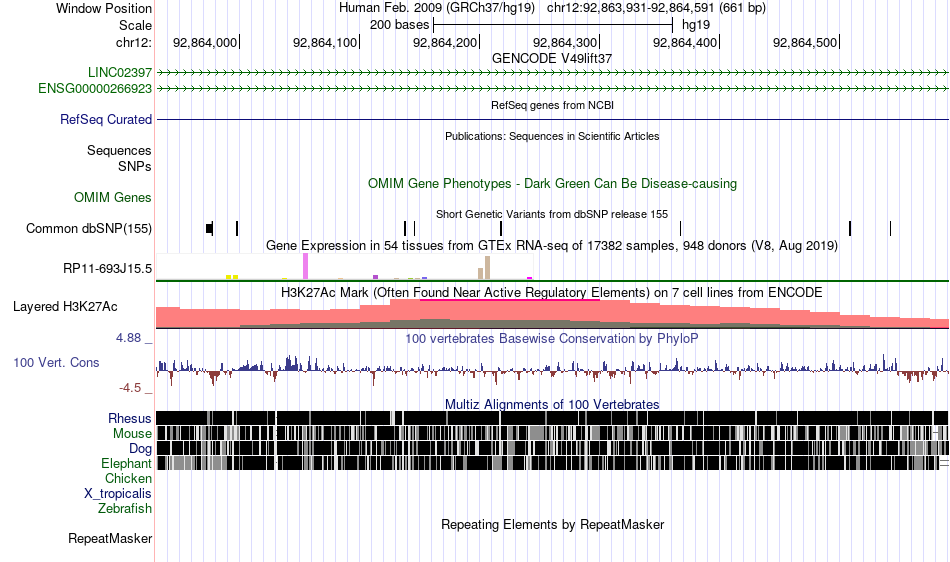
Task: Select the Rhesus alignment label
Action: tap(130, 418)
